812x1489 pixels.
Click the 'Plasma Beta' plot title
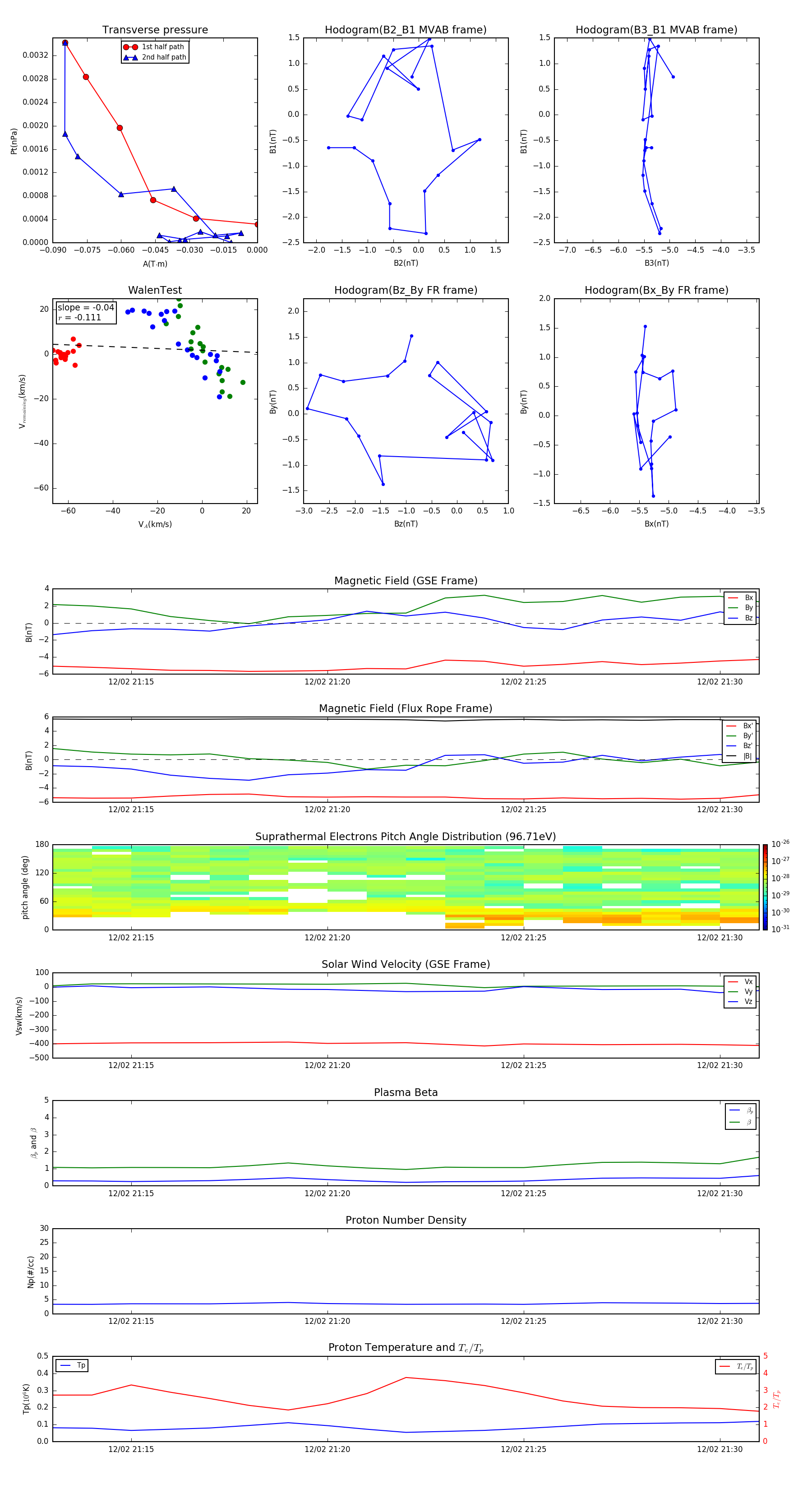click(x=406, y=1093)
